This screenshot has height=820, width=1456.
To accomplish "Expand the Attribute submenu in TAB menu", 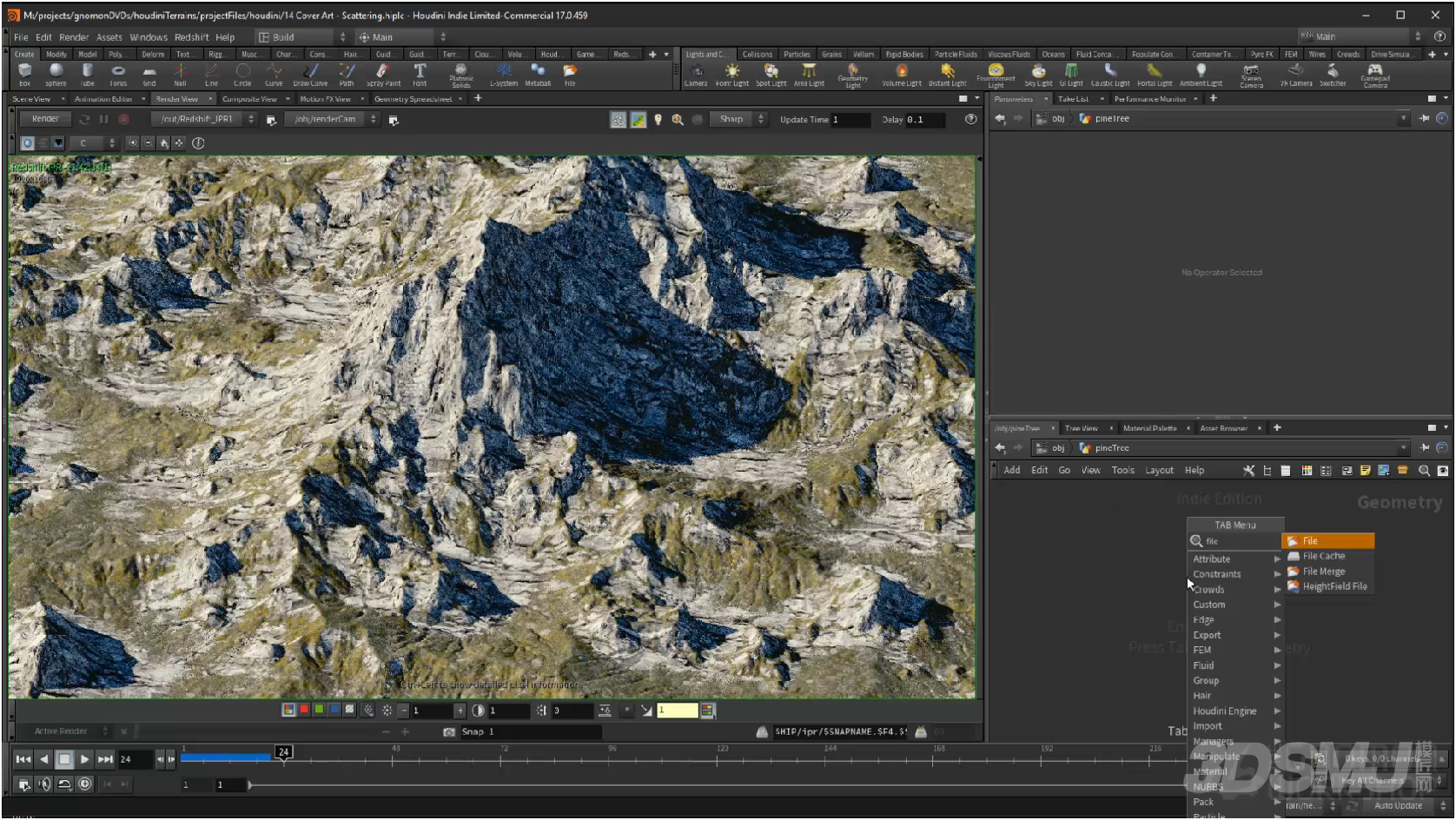I will point(1236,559).
